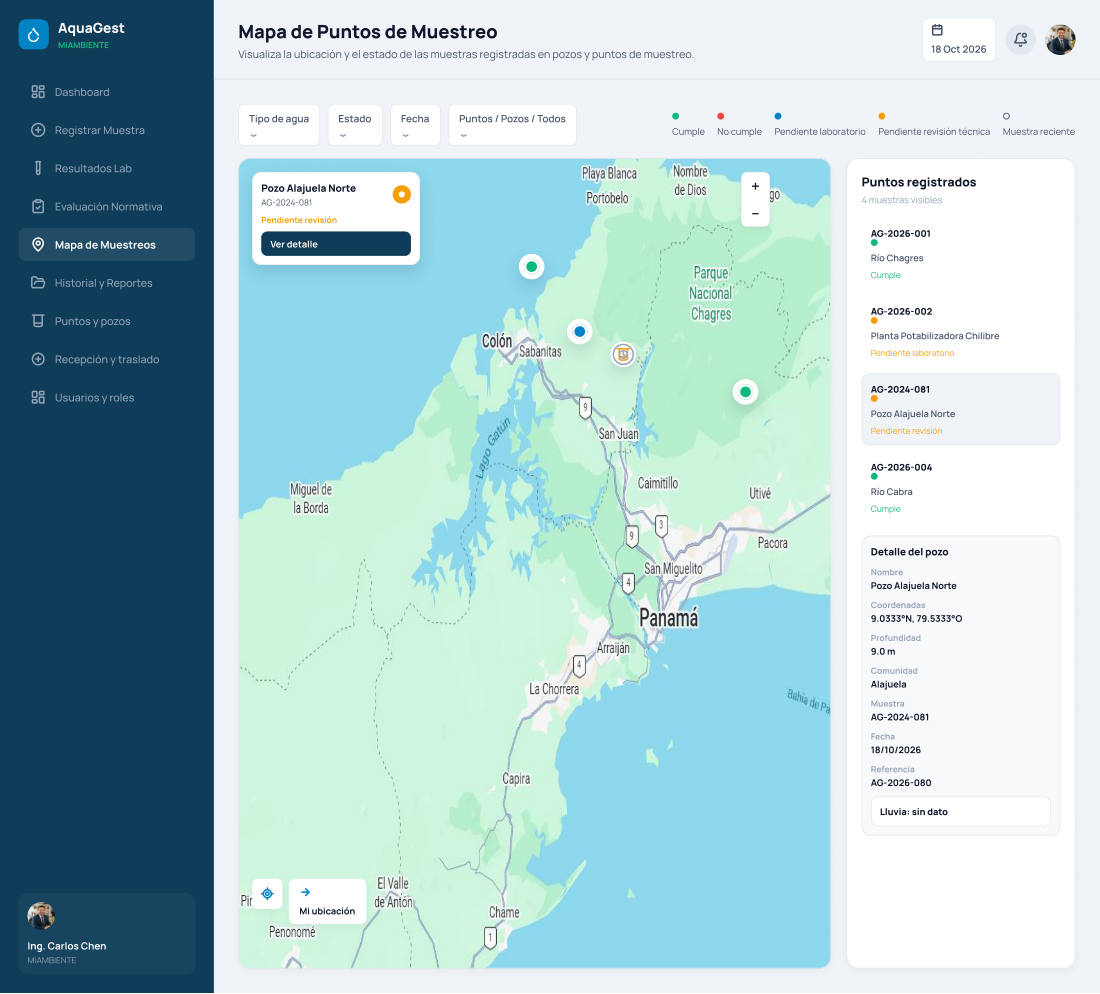Click the green marker near Parque Nacional Chagres
The width and height of the screenshot is (1100, 994).
(745, 392)
